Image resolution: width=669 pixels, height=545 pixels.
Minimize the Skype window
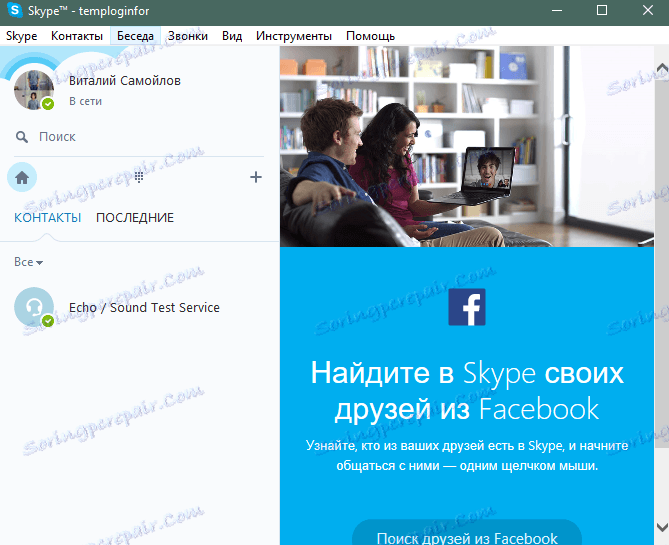[x=556, y=10]
